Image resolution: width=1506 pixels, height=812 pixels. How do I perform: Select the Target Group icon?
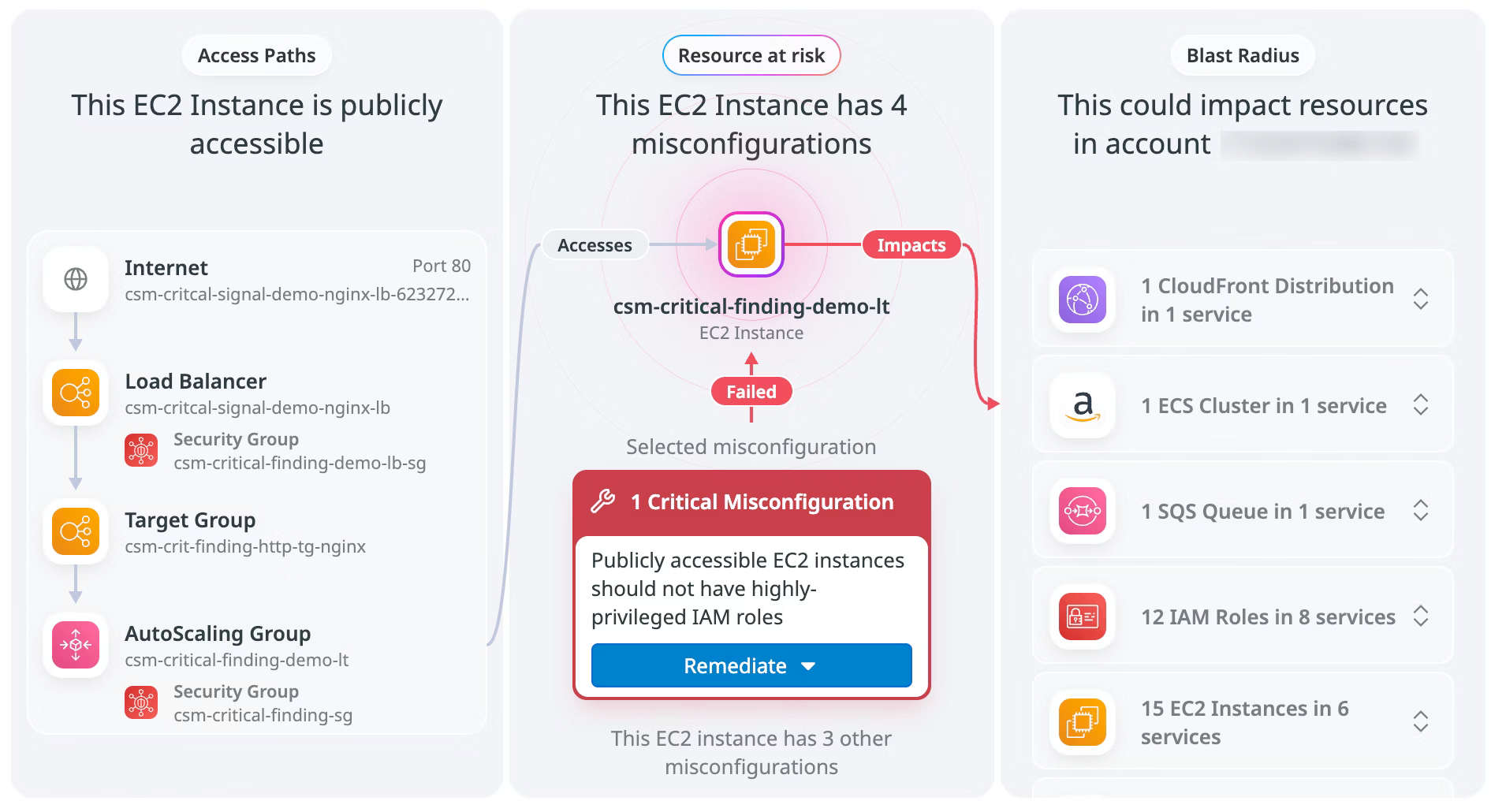pos(75,531)
